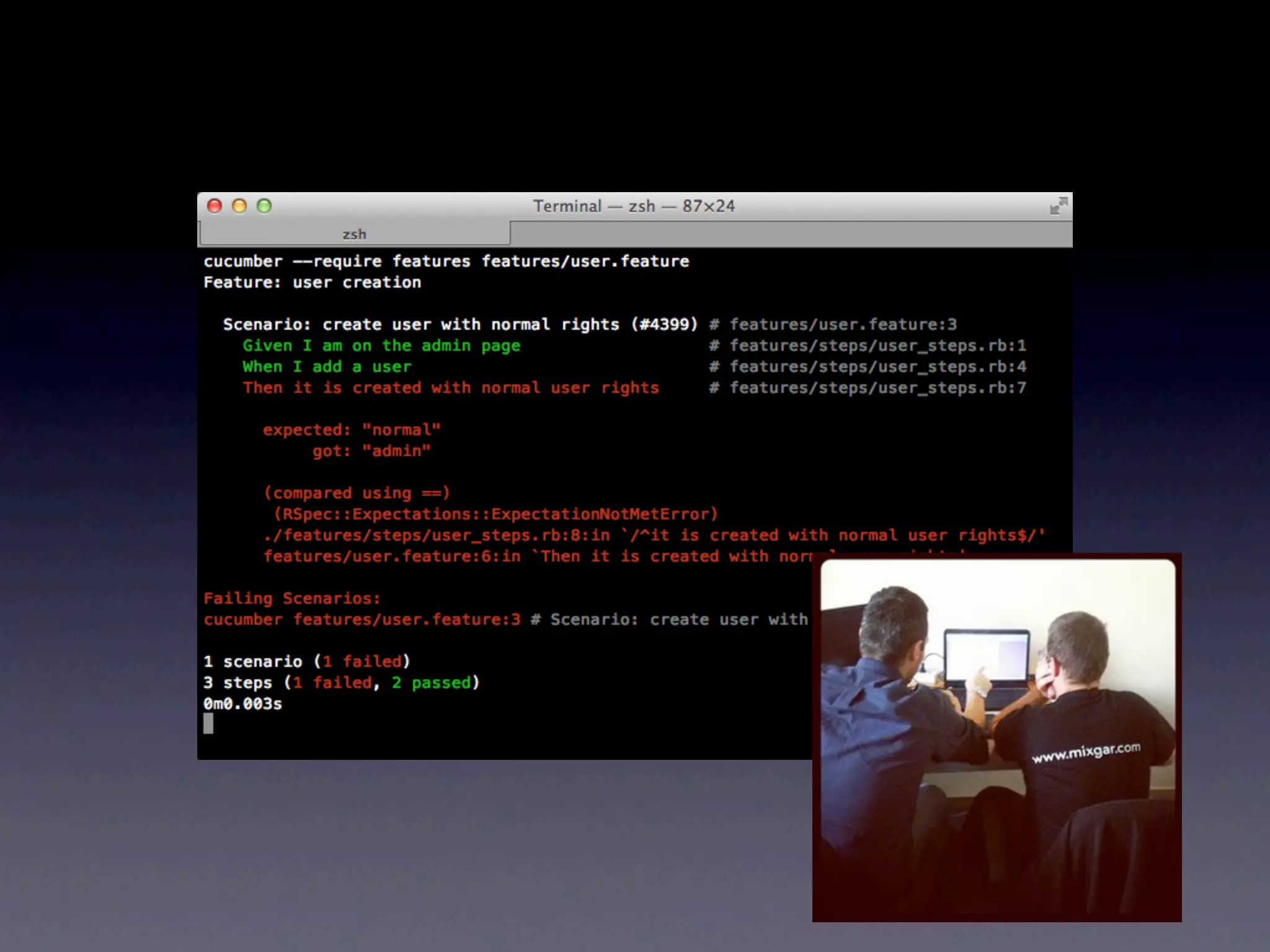Click the 'Failing Scenarios:' heading

291,599
